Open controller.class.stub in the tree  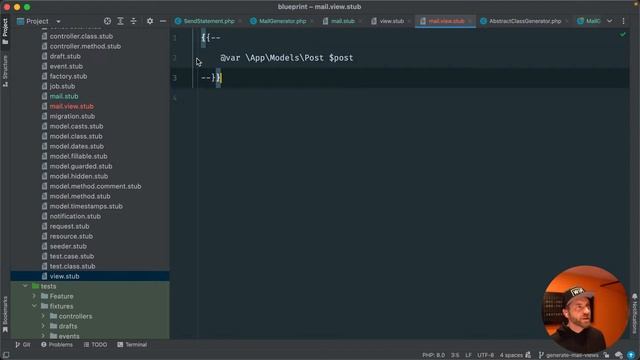point(81,36)
